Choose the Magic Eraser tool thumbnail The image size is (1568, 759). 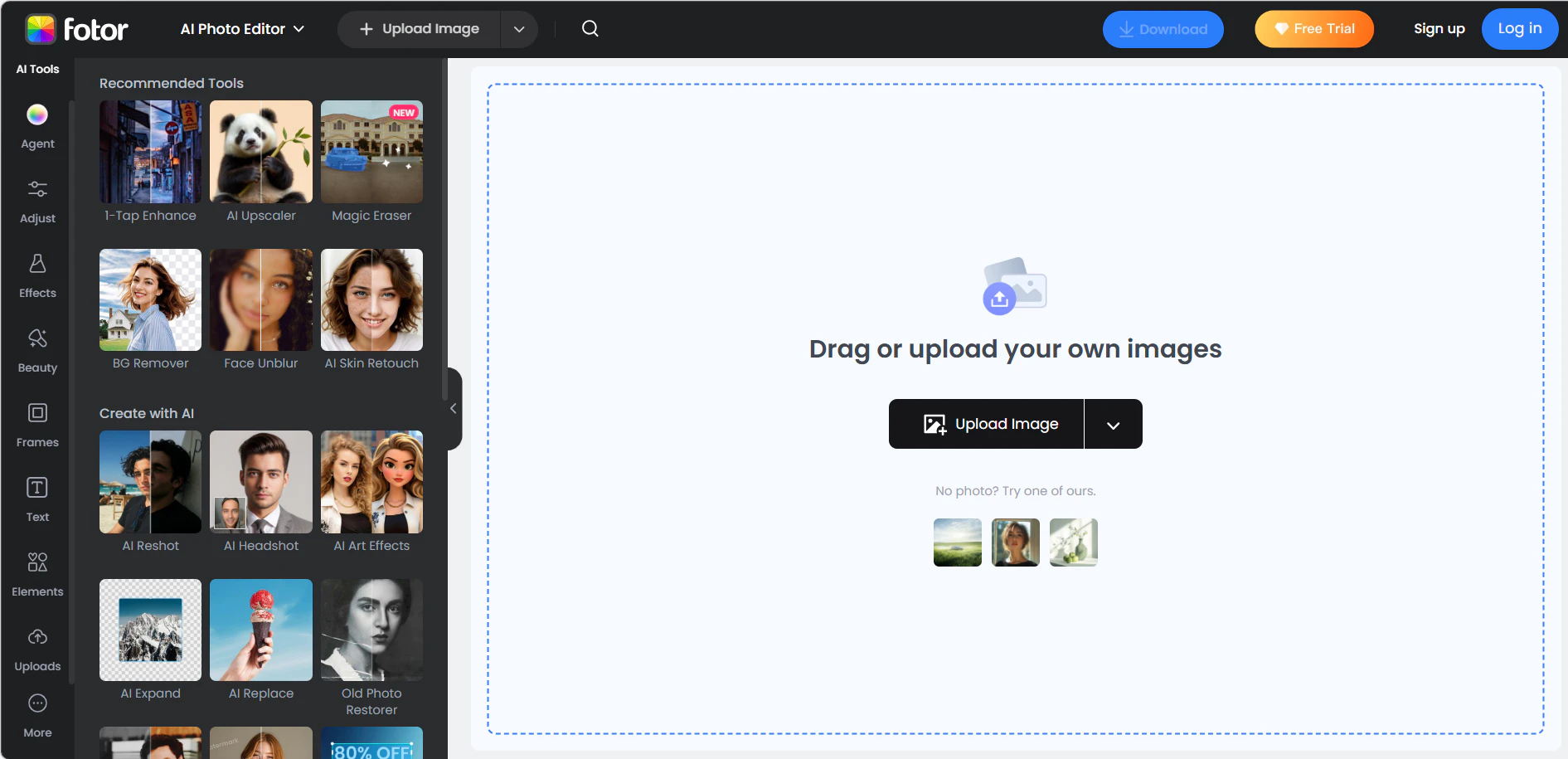371,153
